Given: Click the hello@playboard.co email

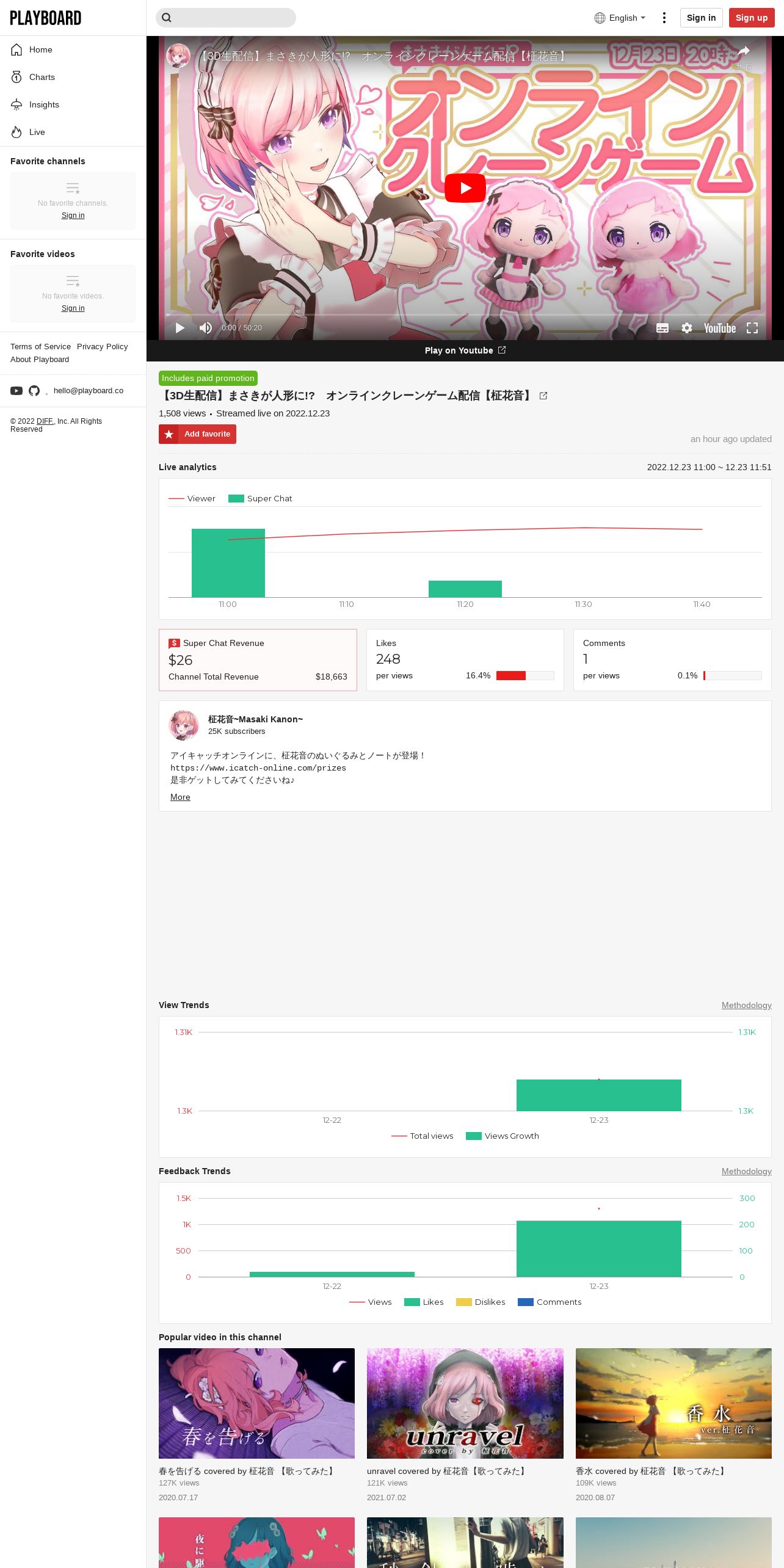Looking at the screenshot, I should [89, 391].
